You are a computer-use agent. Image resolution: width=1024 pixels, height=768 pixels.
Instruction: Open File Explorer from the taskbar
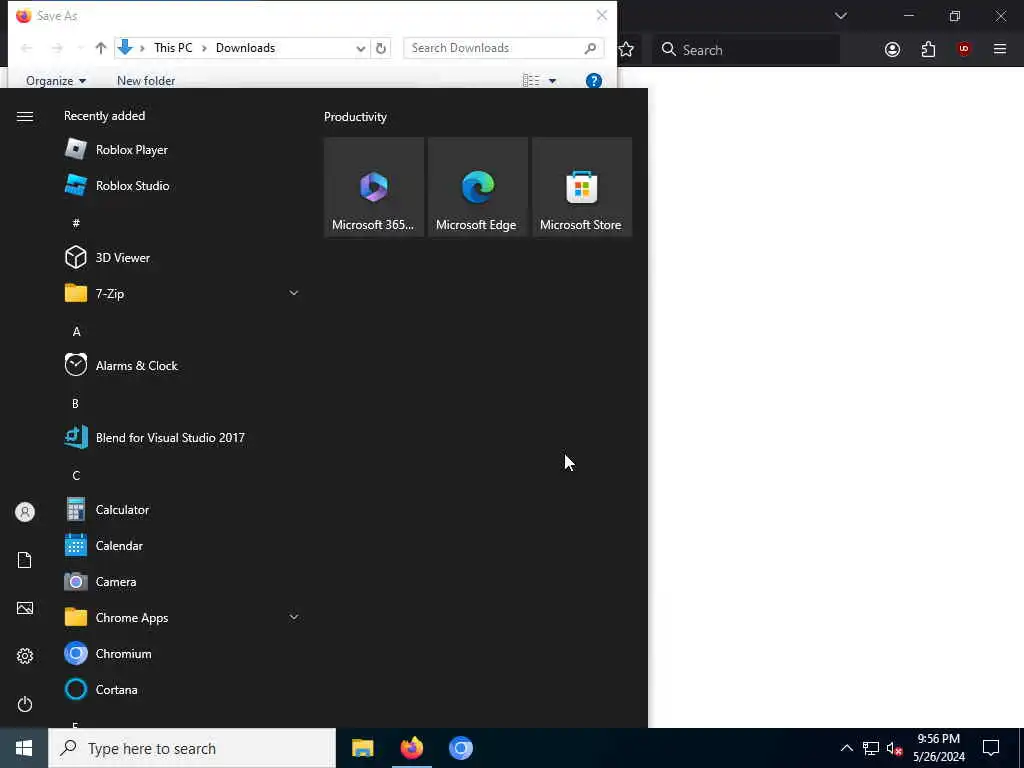pos(362,748)
